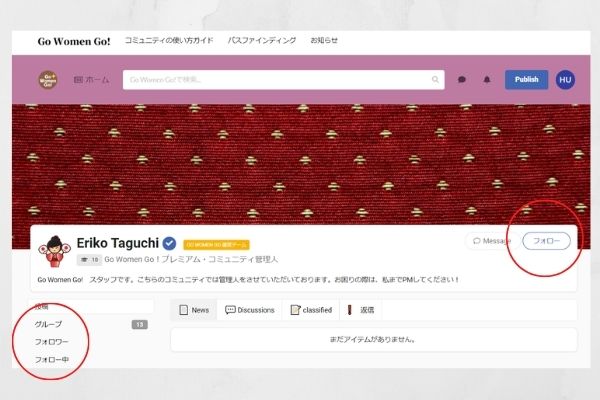Open HU user avatar menu
Viewport: 600px width, 400px height.
tap(565, 80)
